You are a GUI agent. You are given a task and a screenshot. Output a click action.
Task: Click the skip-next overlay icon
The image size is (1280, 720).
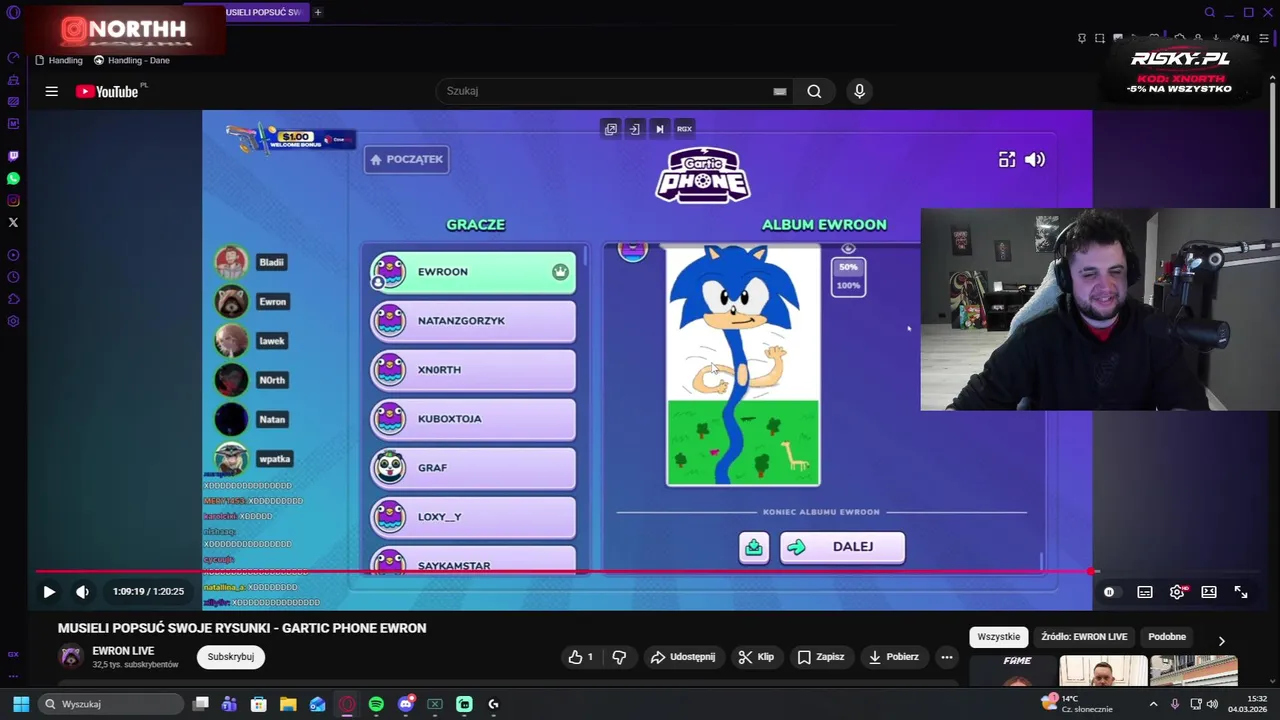click(660, 129)
